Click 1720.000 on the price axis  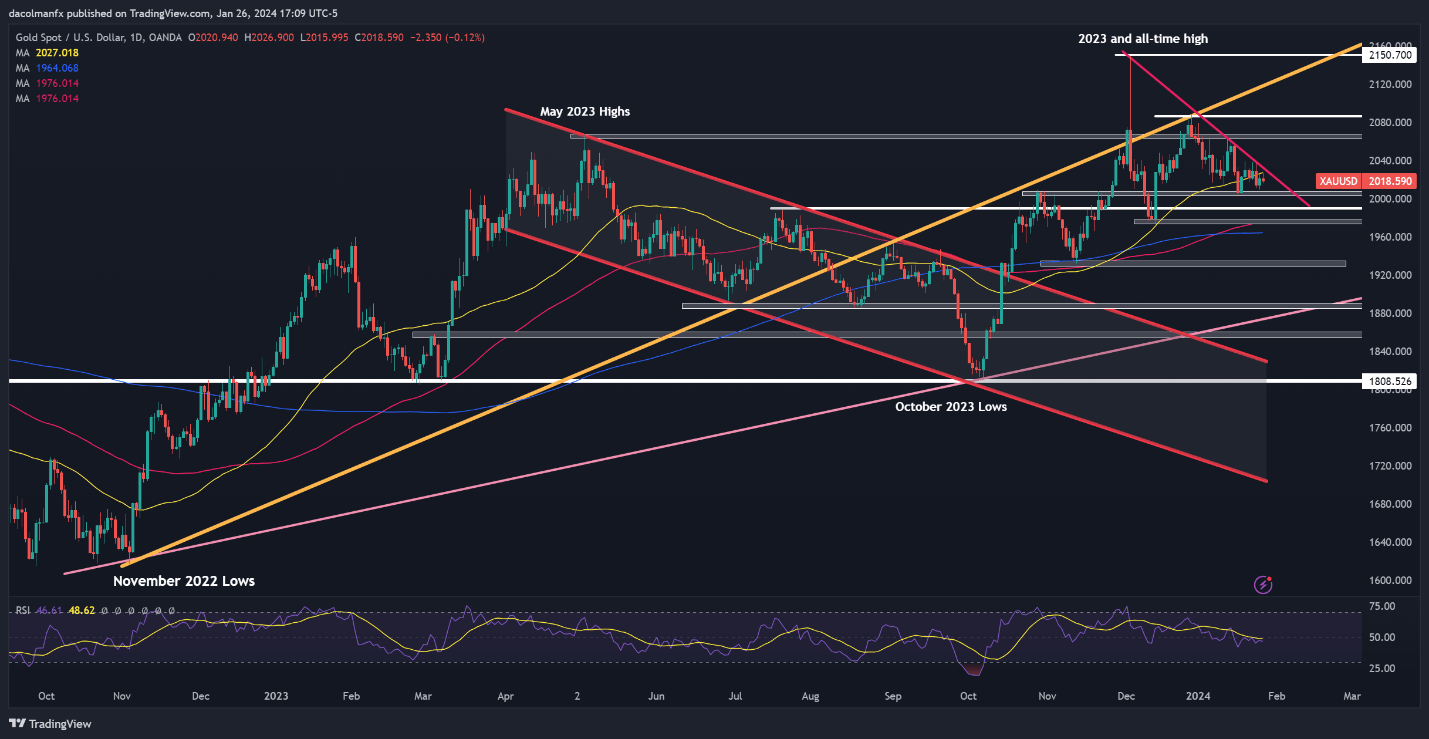tap(1391, 466)
